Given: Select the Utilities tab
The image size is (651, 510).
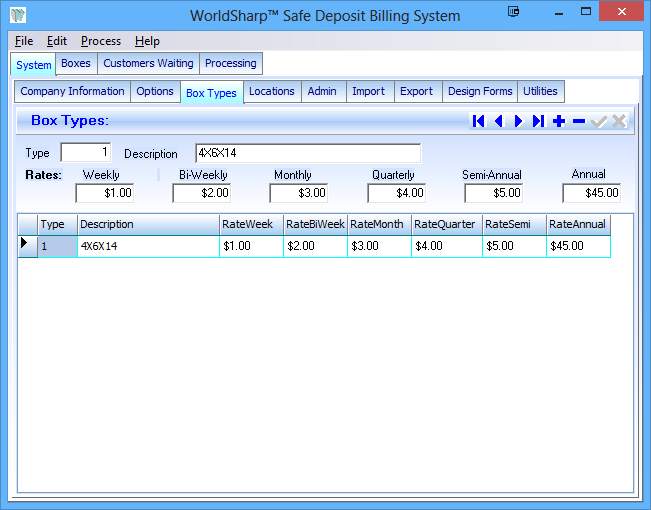Looking at the screenshot, I should coord(540,91).
